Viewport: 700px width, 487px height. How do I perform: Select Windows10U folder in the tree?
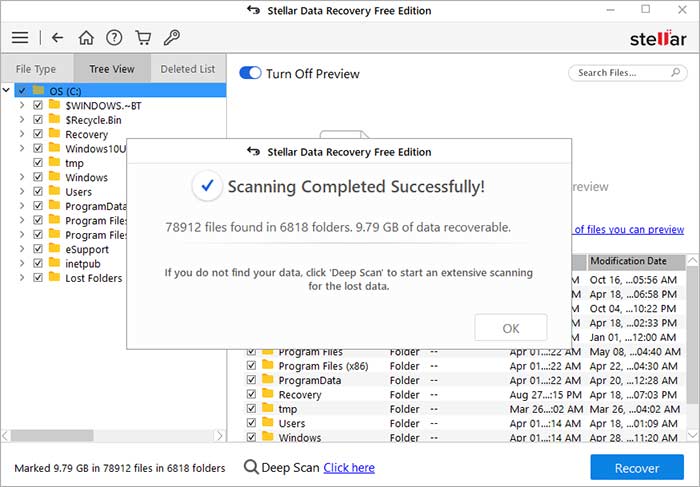96,149
